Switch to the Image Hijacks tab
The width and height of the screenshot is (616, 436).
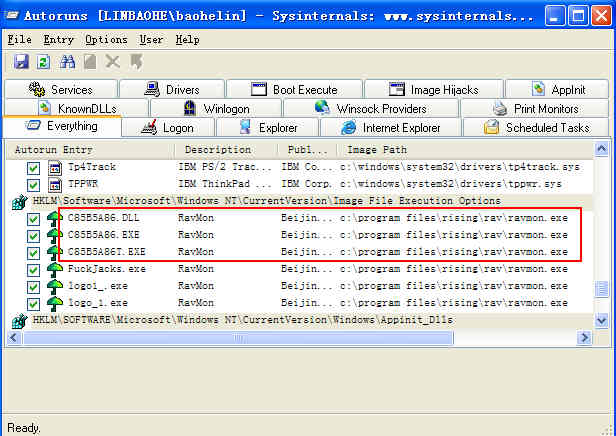click(434, 89)
